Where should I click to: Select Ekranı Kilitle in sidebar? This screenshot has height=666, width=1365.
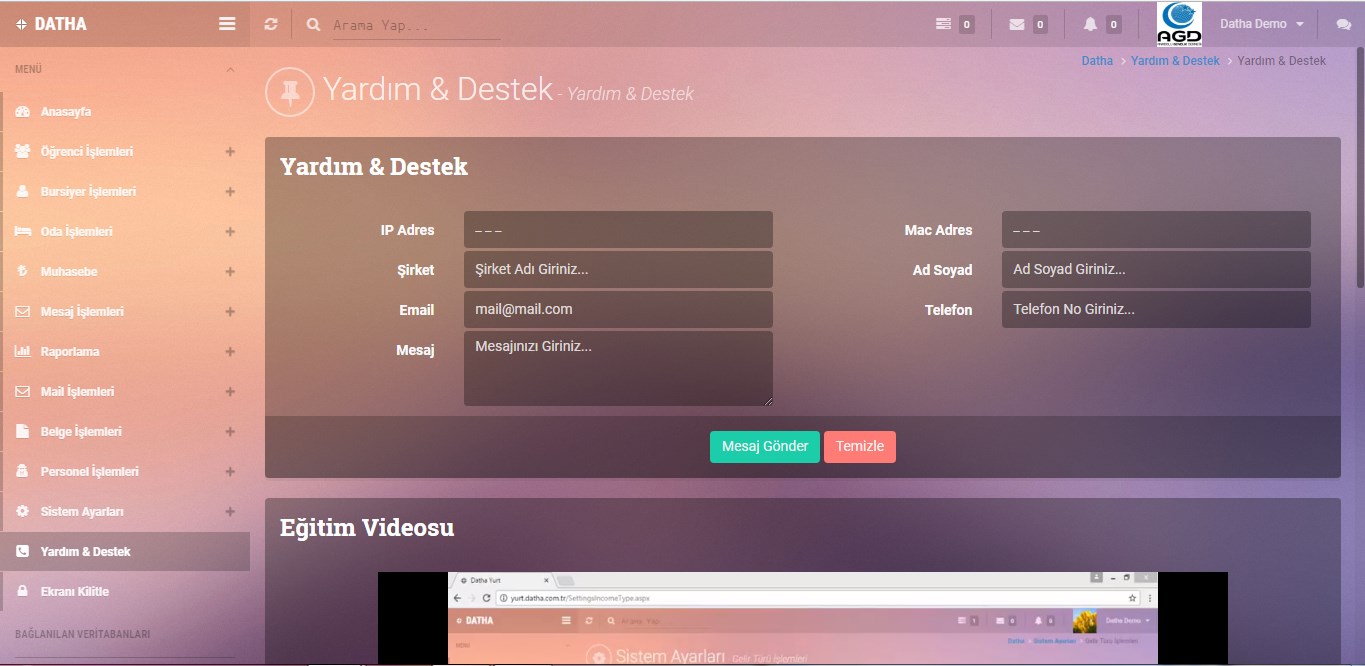coord(74,592)
